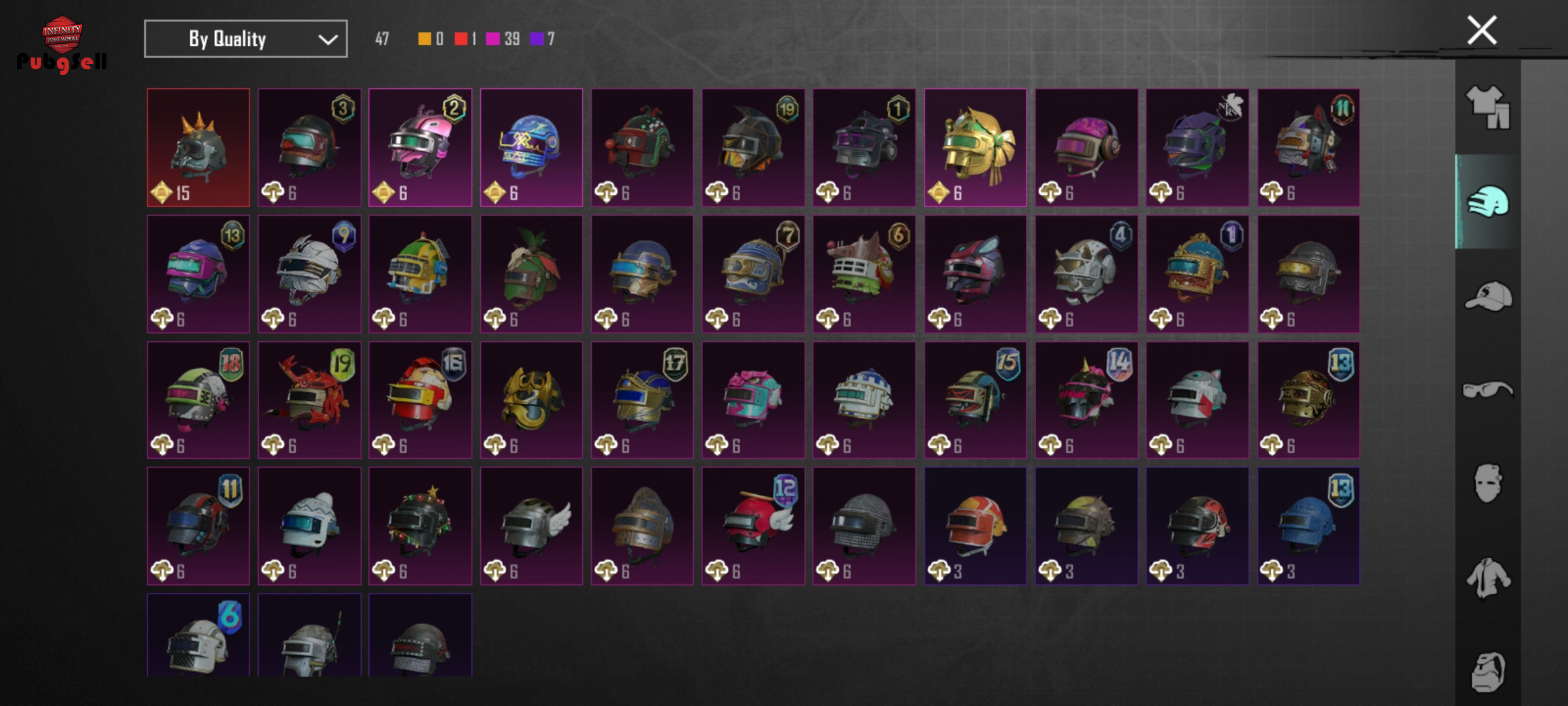Choose the pink helmet with badge 2
This screenshot has width=1568, height=706.
pos(420,148)
